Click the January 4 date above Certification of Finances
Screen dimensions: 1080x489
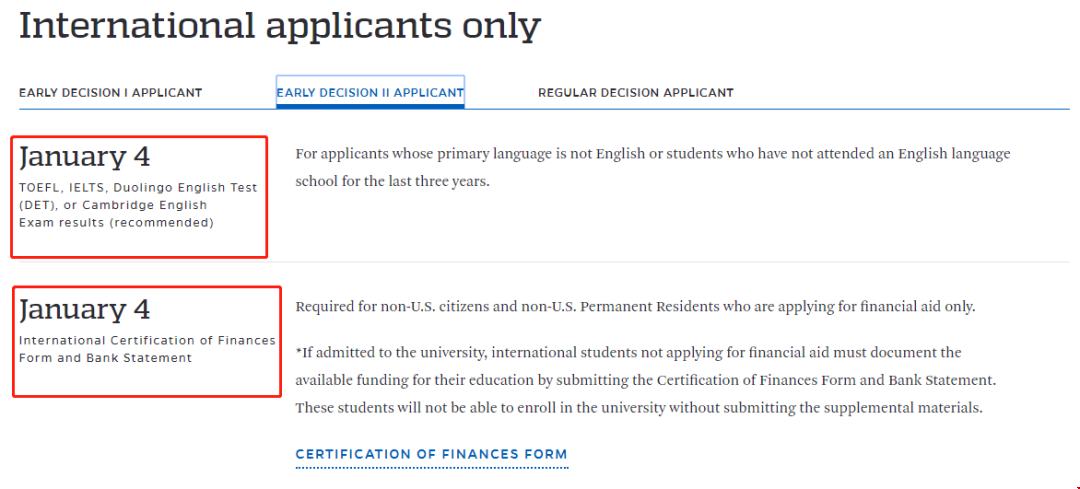click(x=85, y=310)
